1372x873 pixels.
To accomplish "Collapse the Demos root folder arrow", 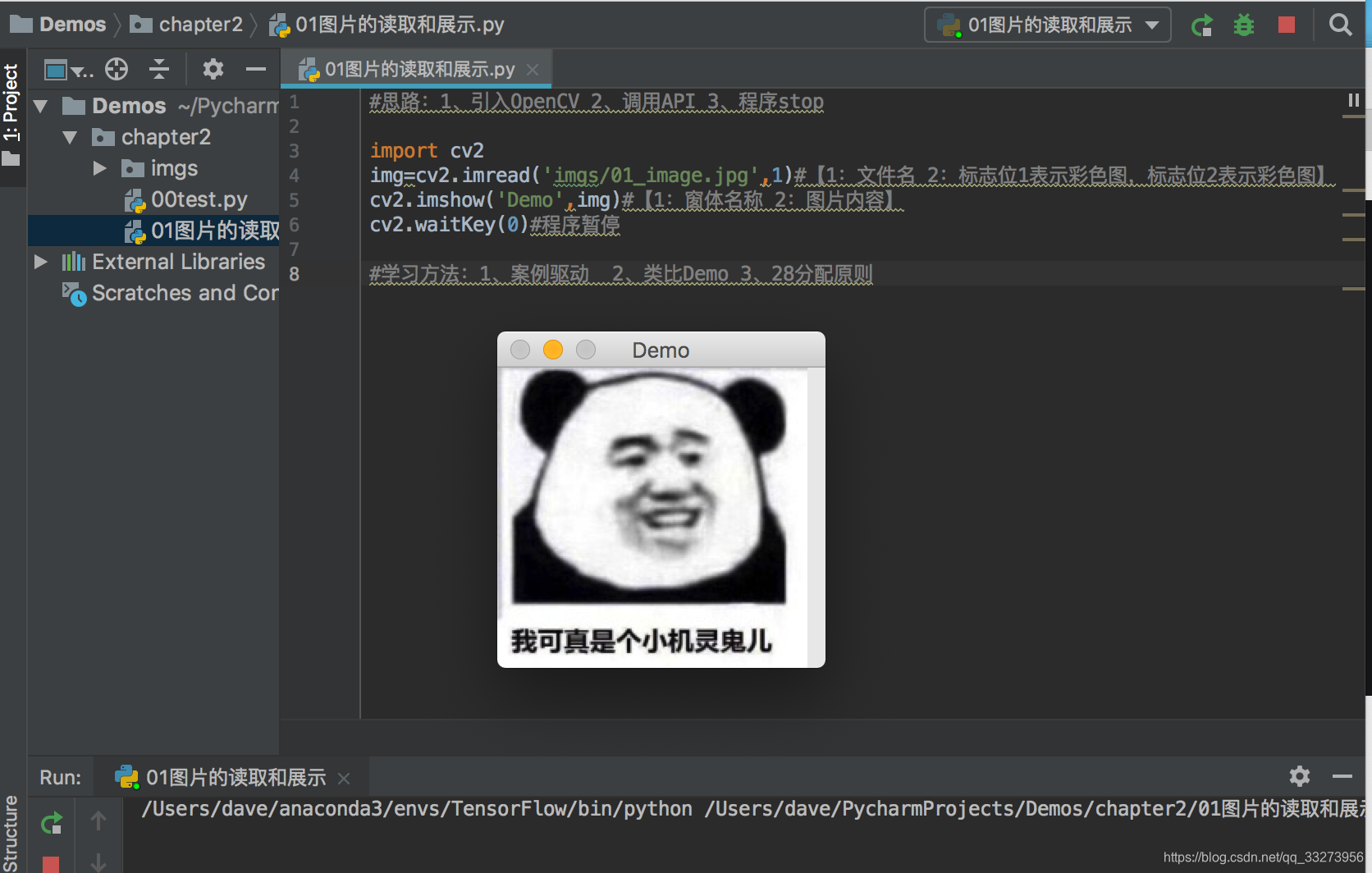I will coord(41,107).
